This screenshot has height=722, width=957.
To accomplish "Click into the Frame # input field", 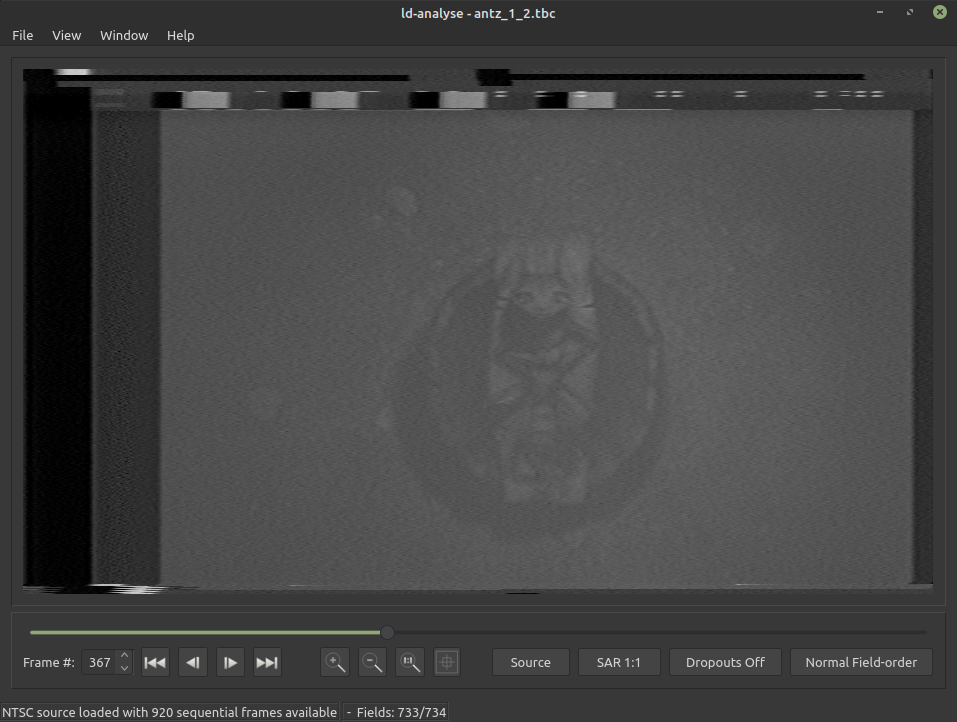I will 99,662.
